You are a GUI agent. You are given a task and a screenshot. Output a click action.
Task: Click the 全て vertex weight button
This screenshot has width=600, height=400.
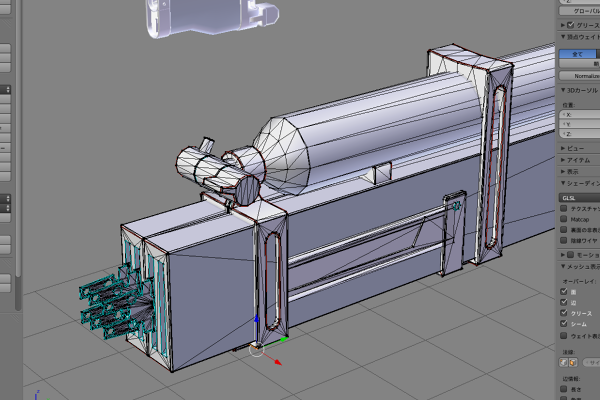(x=577, y=54)
